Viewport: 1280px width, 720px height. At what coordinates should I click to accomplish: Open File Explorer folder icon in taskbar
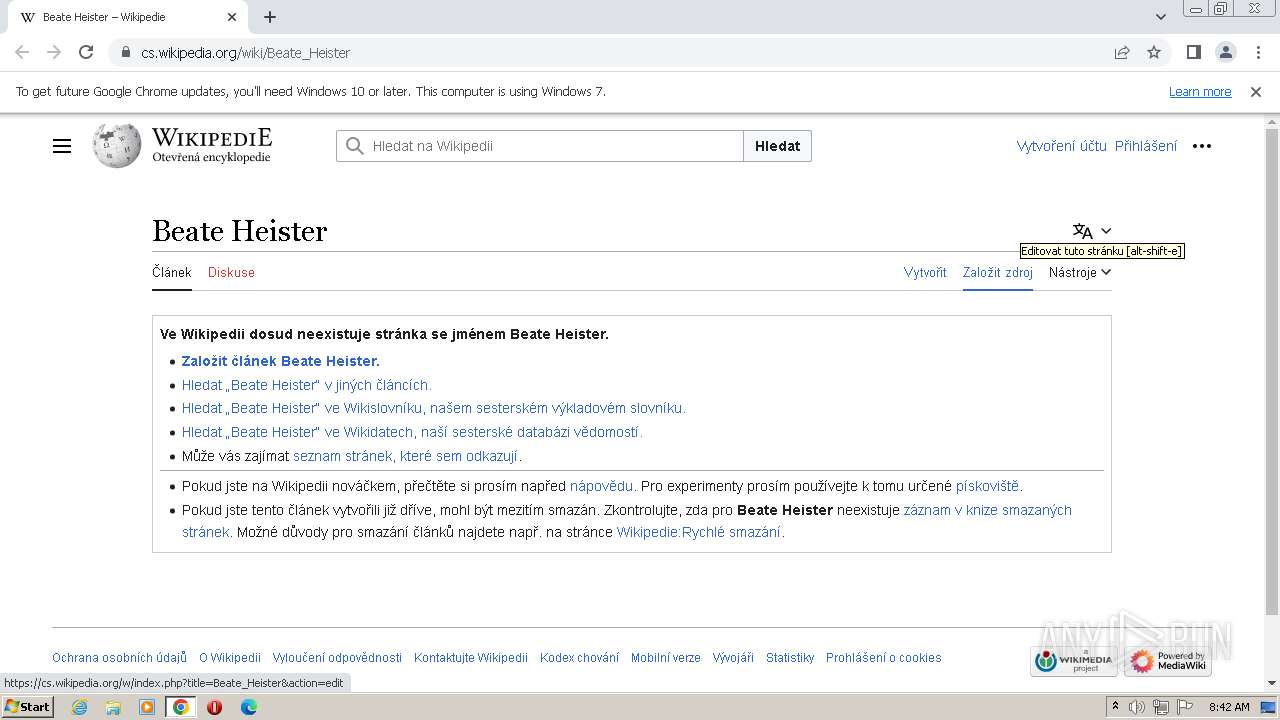(x=113, y=707)
